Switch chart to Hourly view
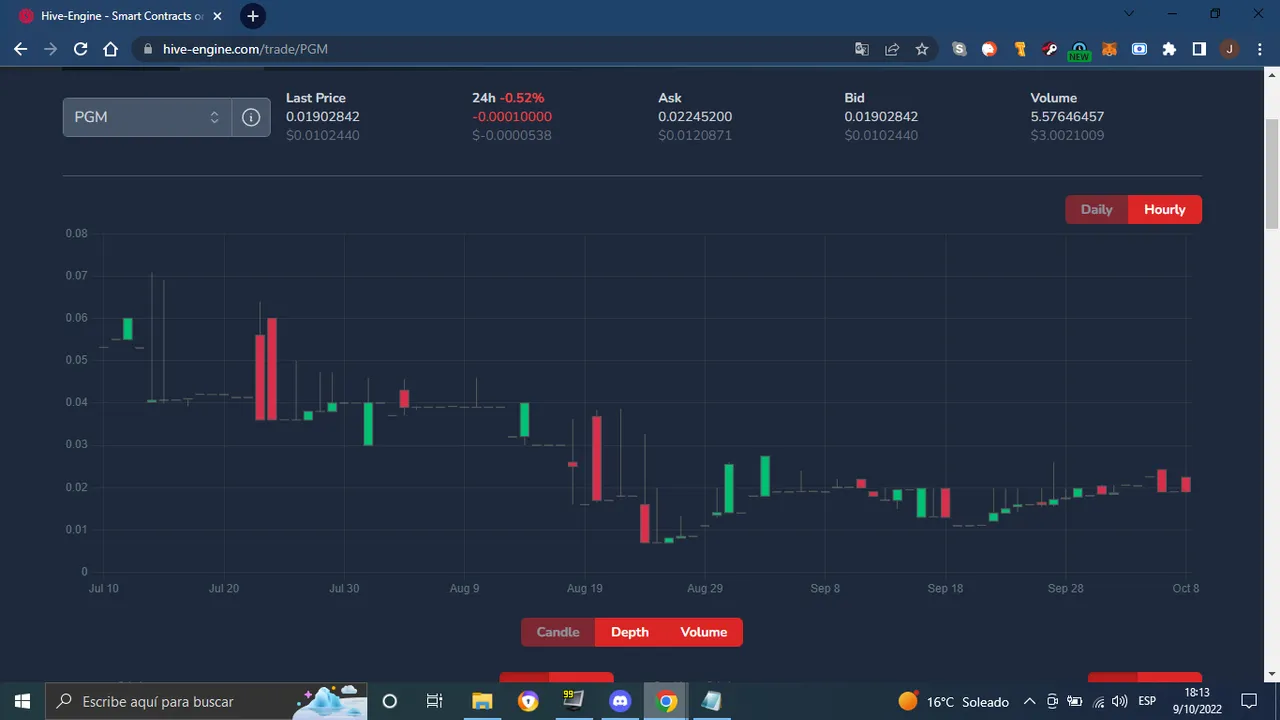 (1165, 210)
